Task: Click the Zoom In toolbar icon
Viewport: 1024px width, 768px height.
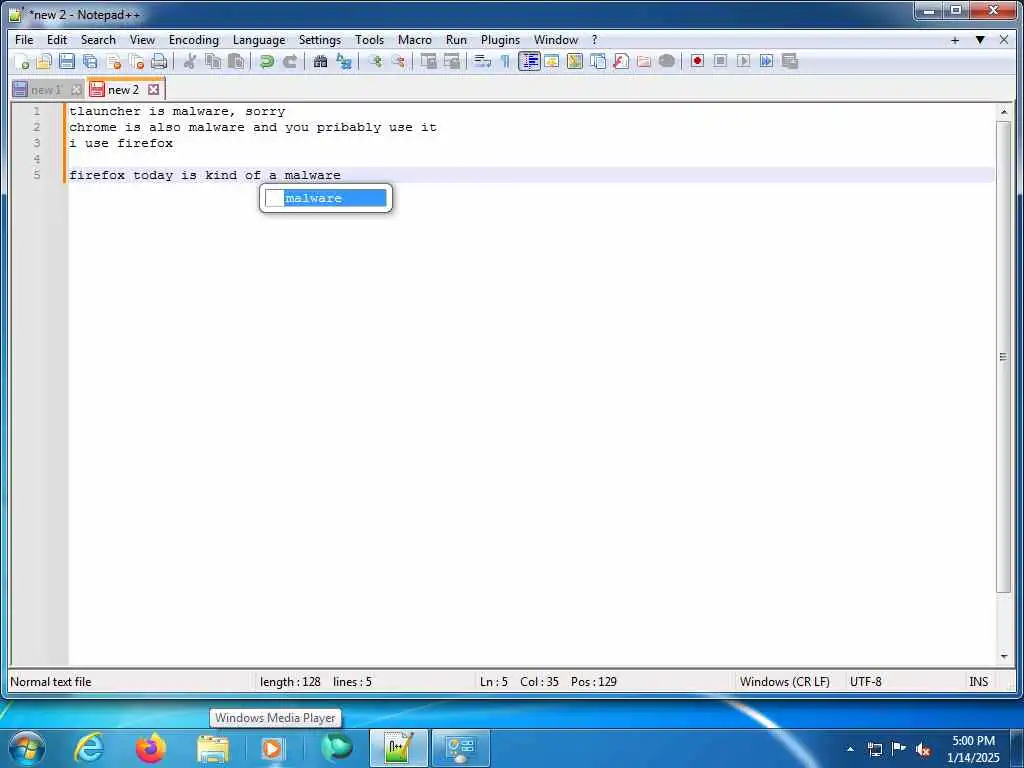Action: (x=375, y=61)
